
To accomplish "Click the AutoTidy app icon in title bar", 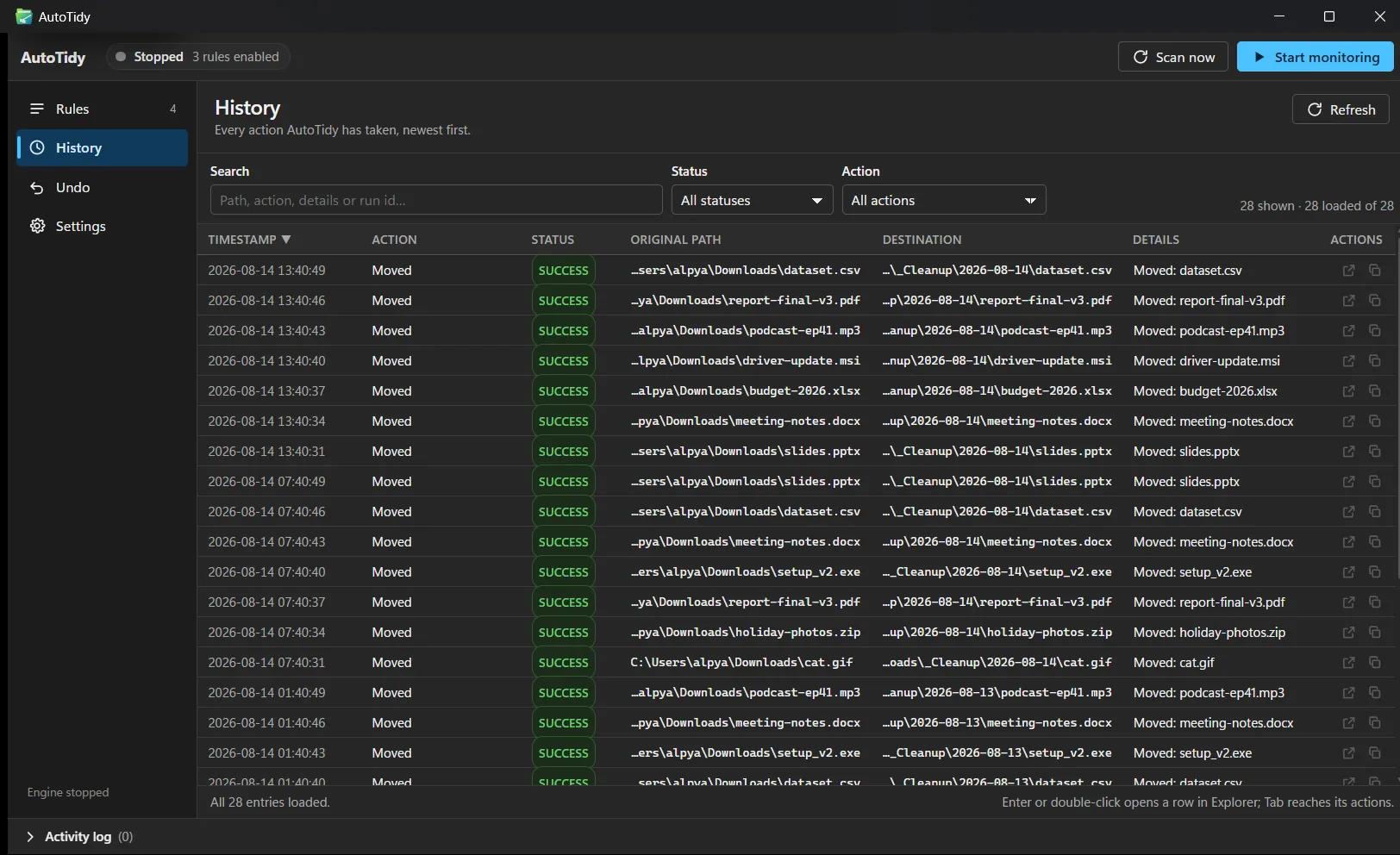I will pyautogui.click(x=23, y=16).
